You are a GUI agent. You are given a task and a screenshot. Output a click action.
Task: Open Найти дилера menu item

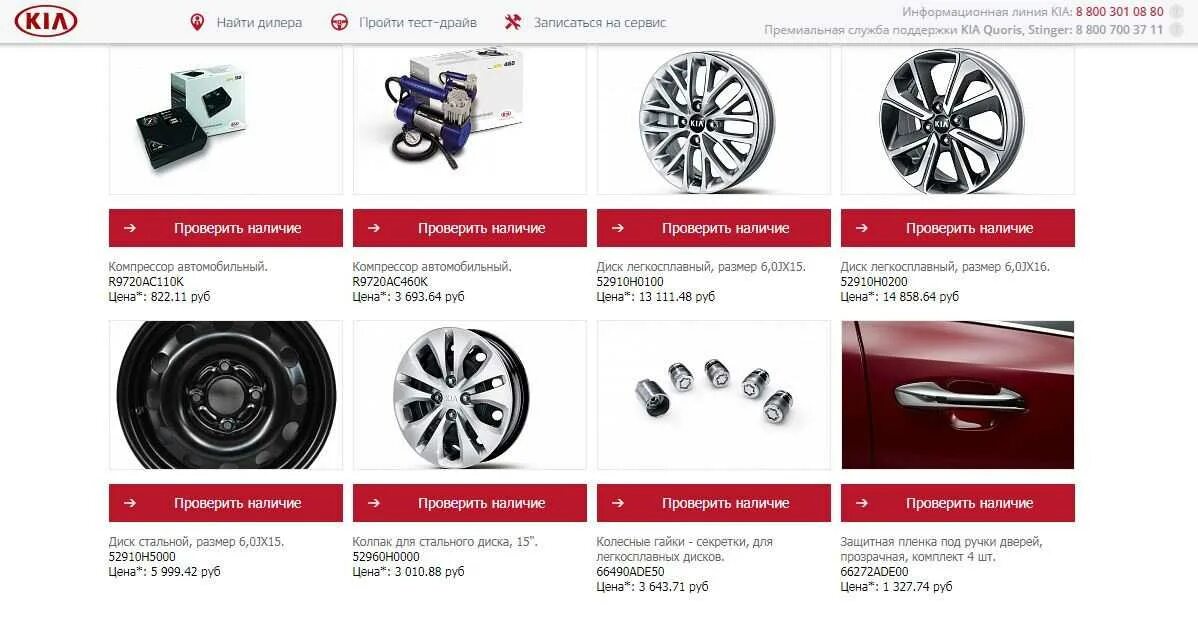[x=259, y=22]
